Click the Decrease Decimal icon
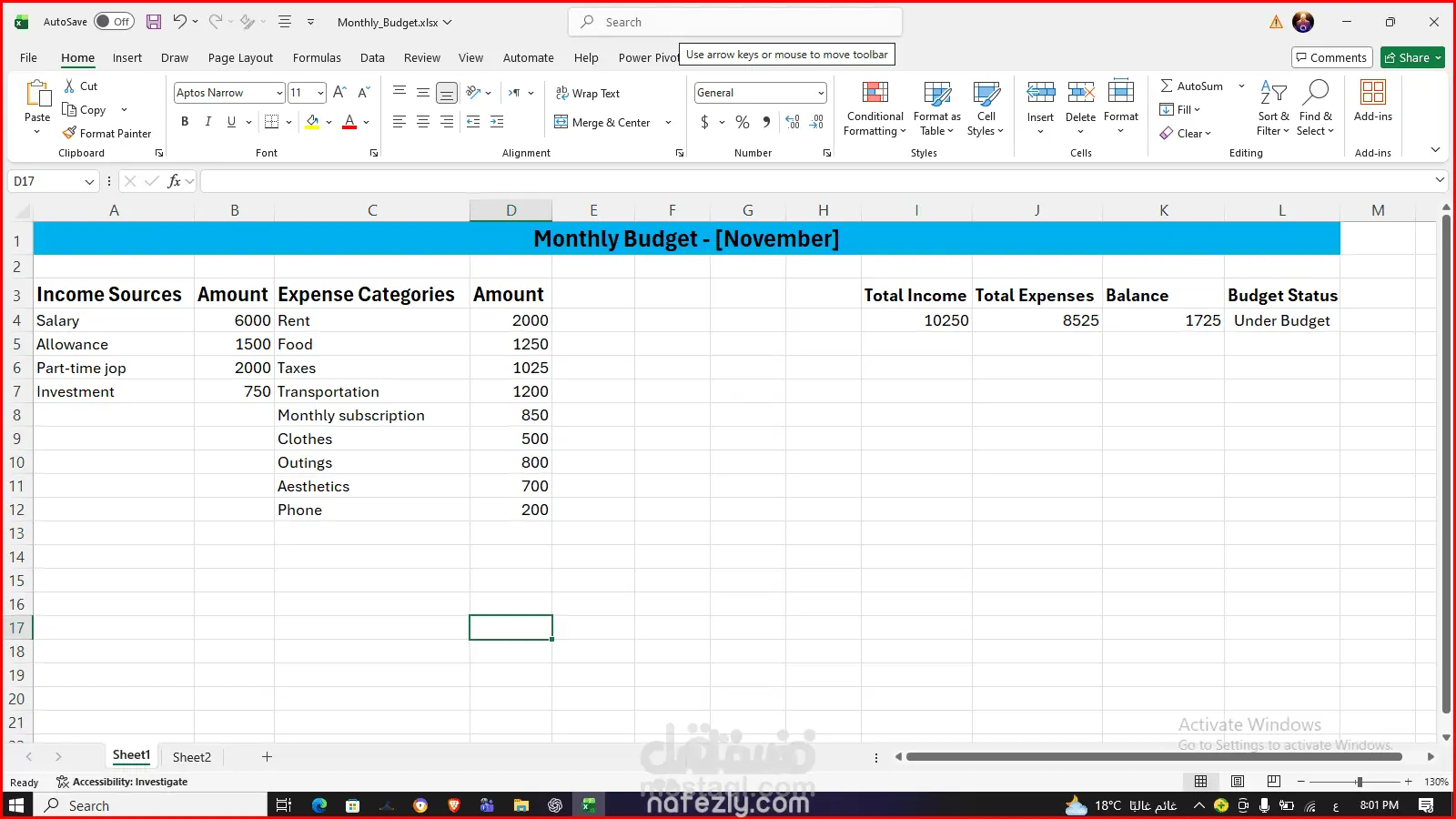 816,122
